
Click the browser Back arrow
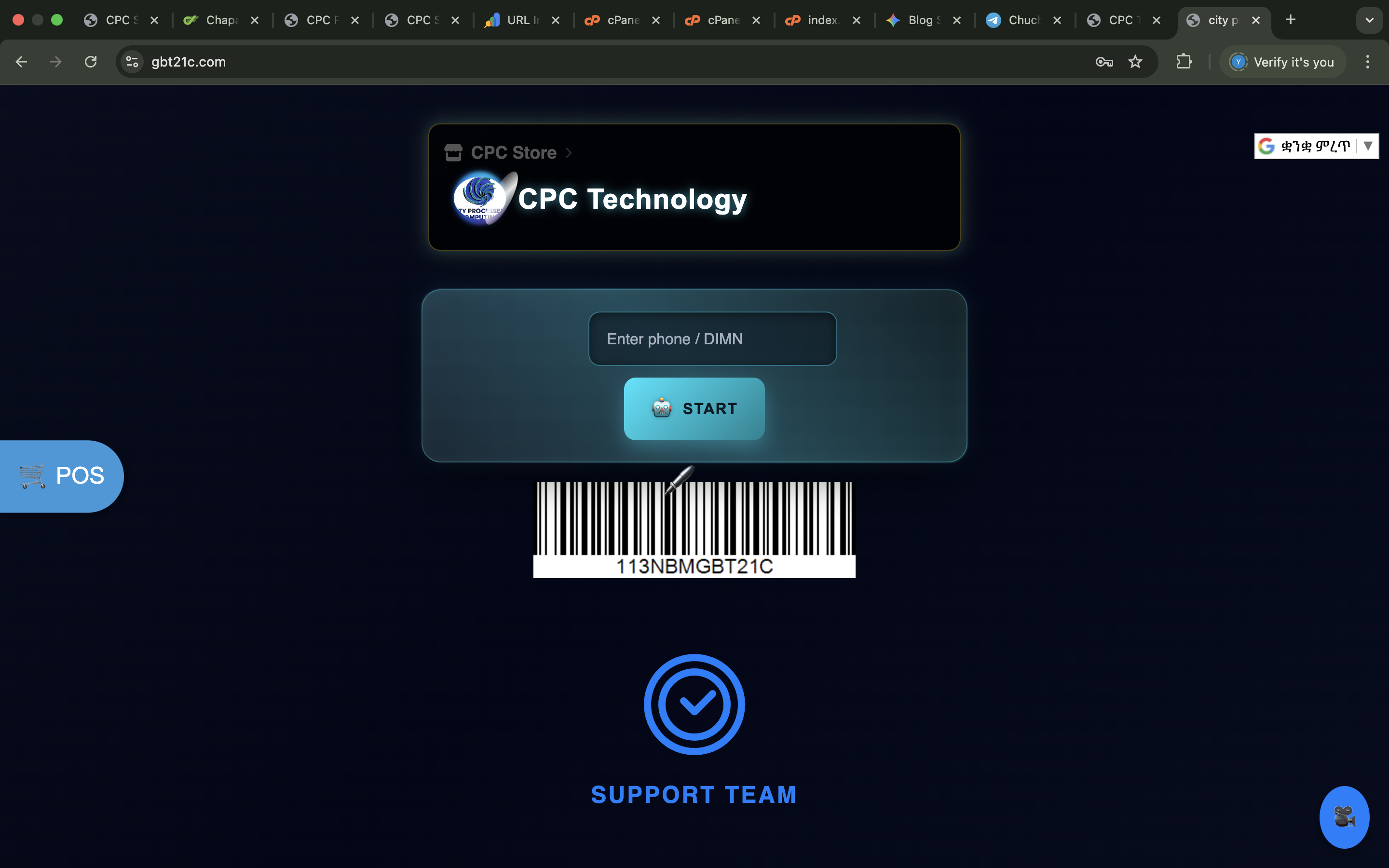21,62
